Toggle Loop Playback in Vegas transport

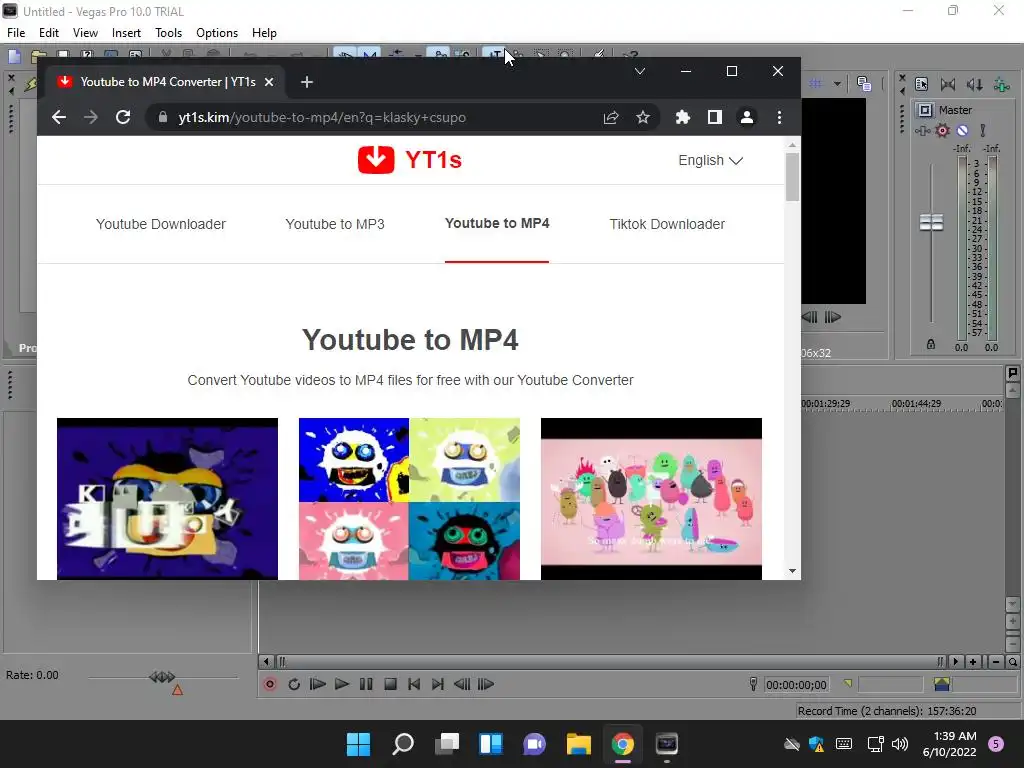coord(294,684)
